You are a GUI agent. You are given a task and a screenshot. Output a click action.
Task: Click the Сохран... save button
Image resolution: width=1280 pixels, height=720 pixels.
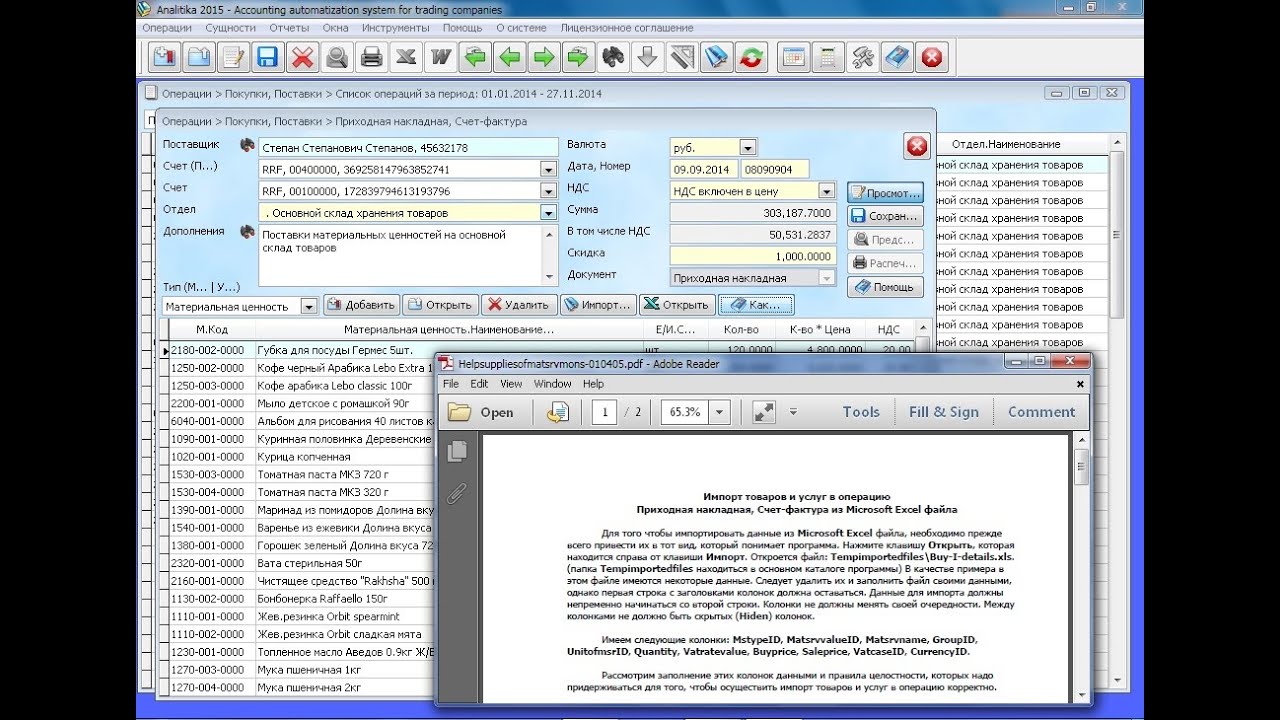[885, 216]
